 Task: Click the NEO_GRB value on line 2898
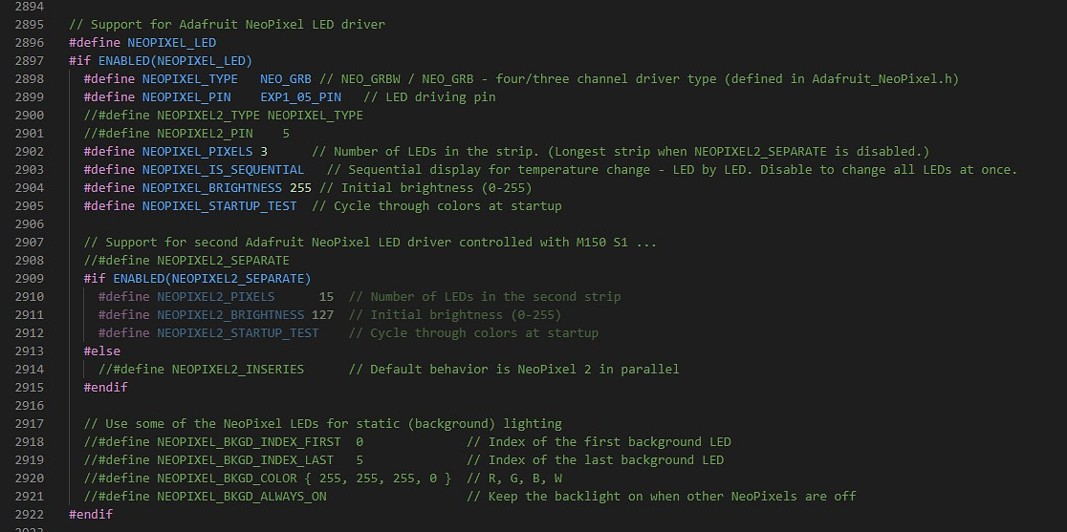[x=285, y=79]
